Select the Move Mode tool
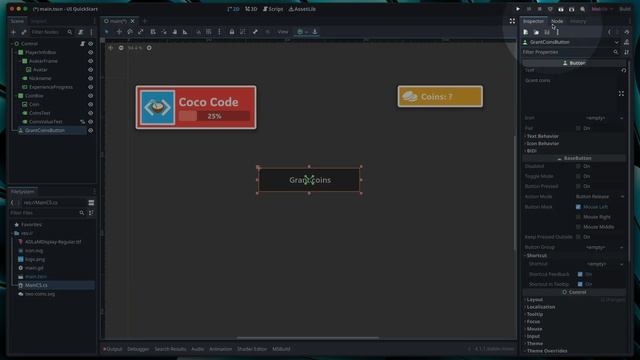This screenshot has height=360, width=640. click(x=119, y=32)
